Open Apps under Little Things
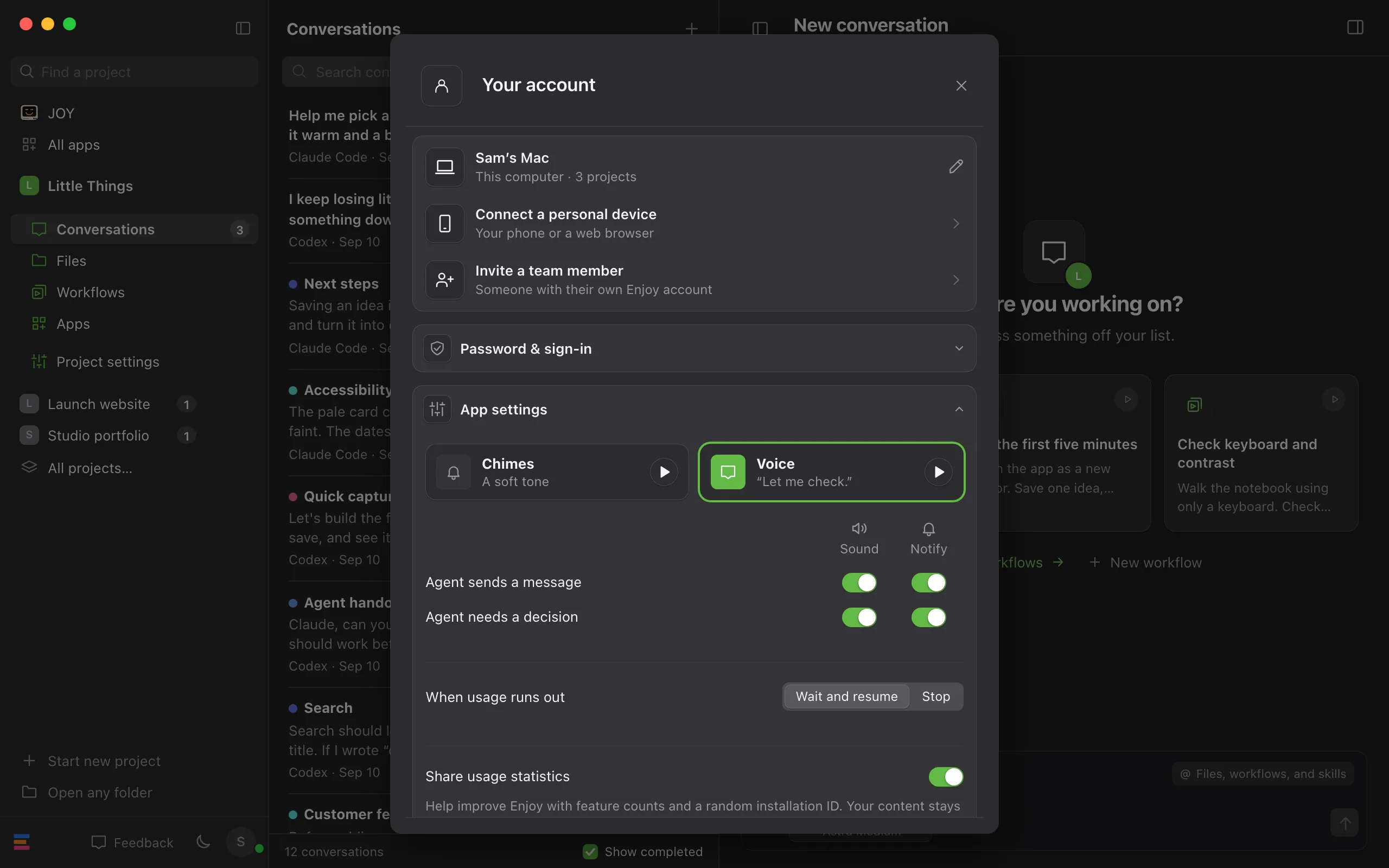This screenshot has width=1389, height=868. point(135,324)
